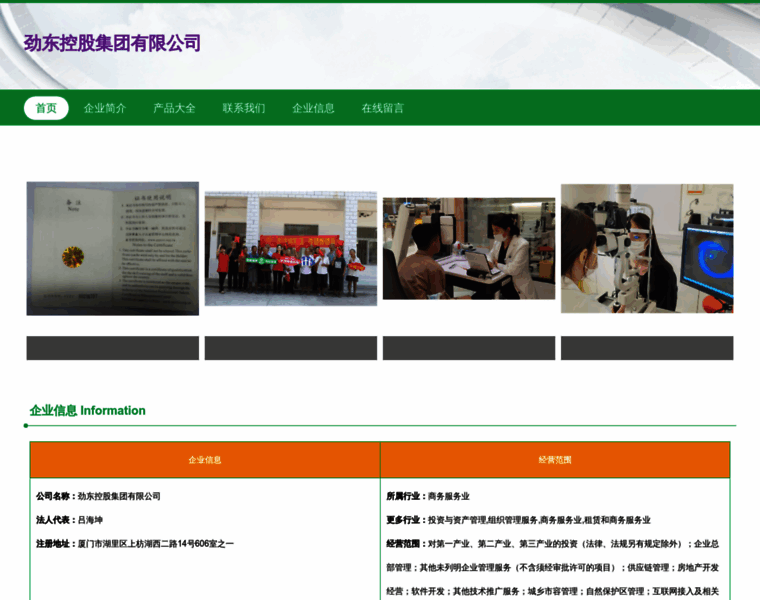This screenshot has height=600, width=760.
Task: Select the 更多行业 industries line
Action: tap(518, 520)
